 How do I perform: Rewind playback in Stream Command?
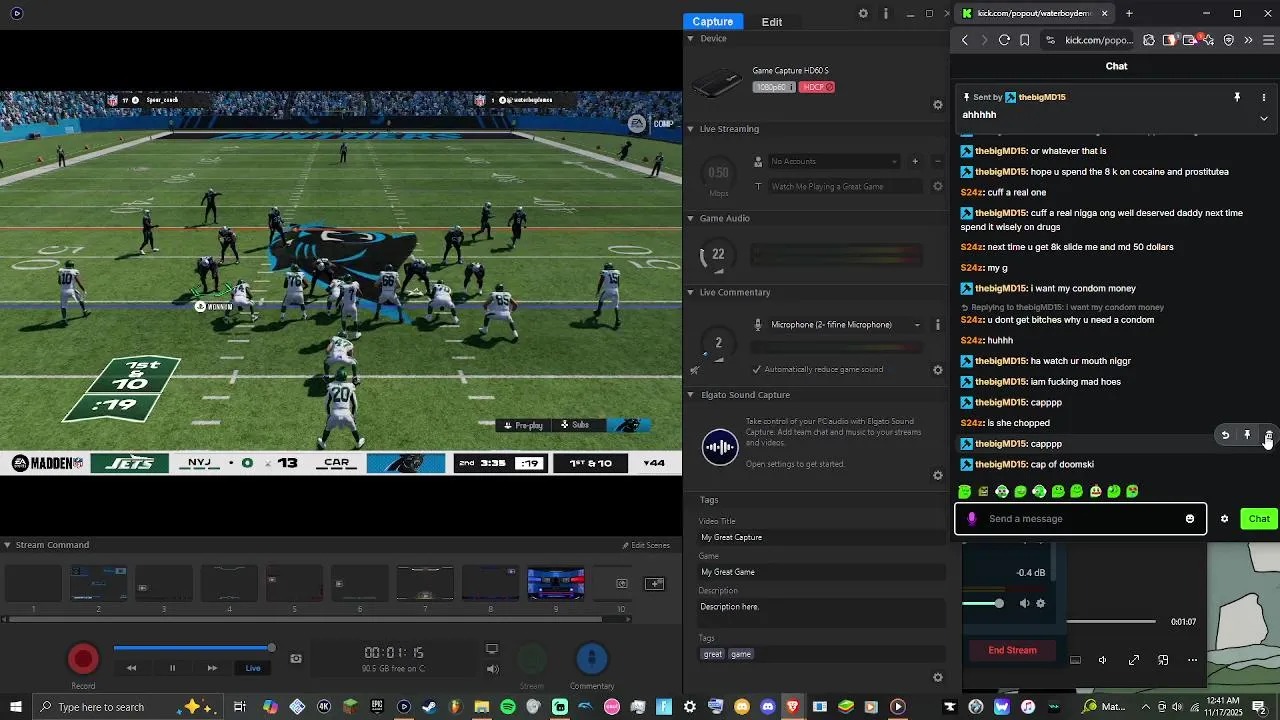(131, 668)
